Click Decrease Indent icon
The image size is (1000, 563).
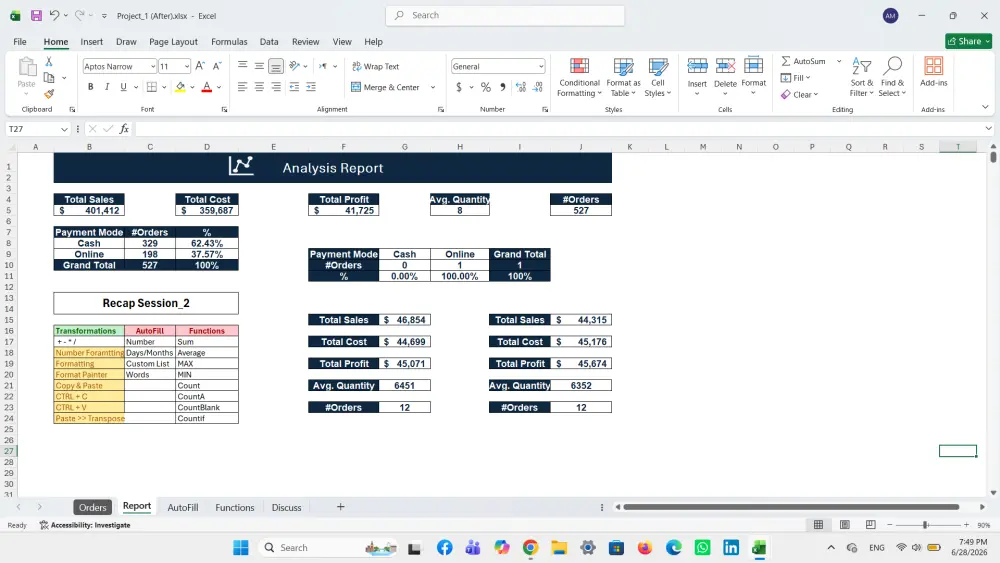[x=294, y=87]
